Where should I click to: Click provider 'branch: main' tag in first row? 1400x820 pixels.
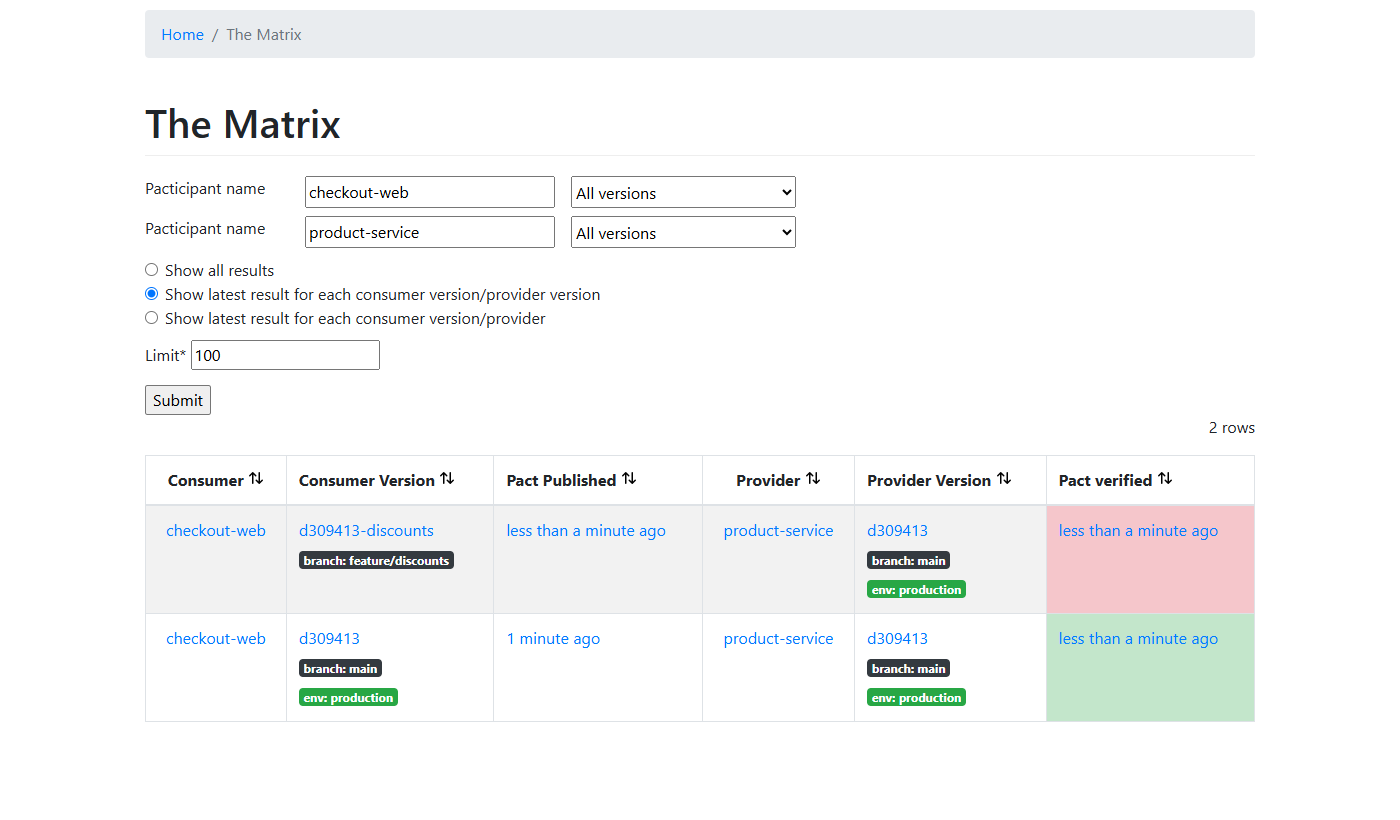tap(908, 560)
